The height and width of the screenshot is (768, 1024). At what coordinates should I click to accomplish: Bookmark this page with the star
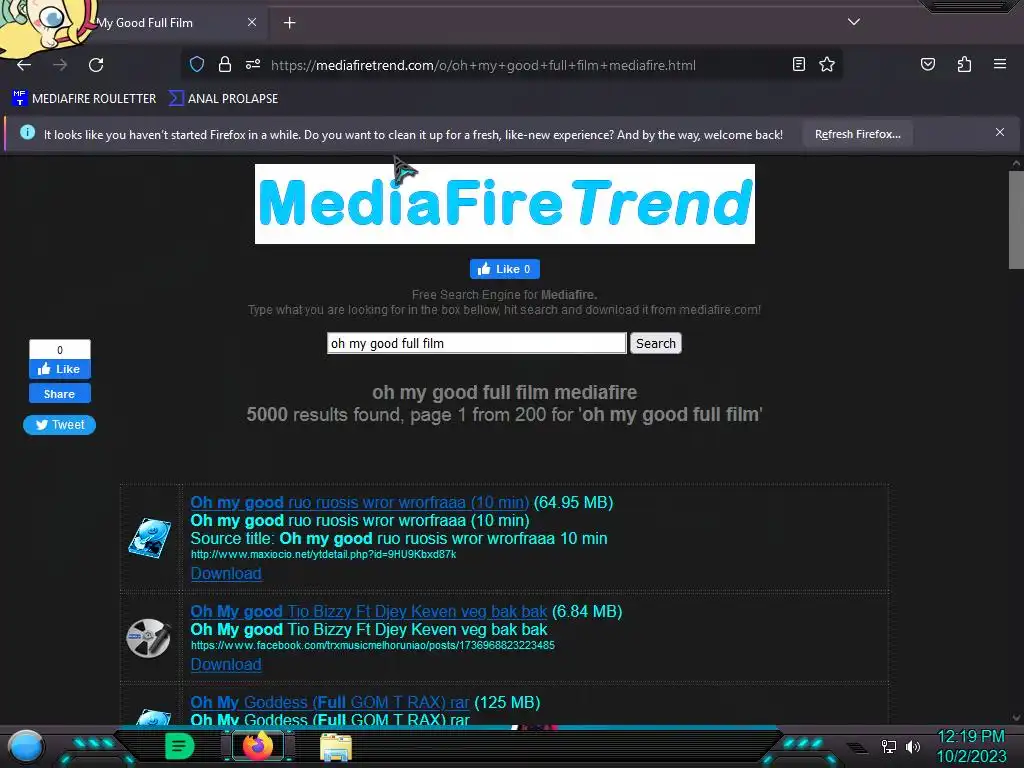pyautogui.click(x=827, y=64)
